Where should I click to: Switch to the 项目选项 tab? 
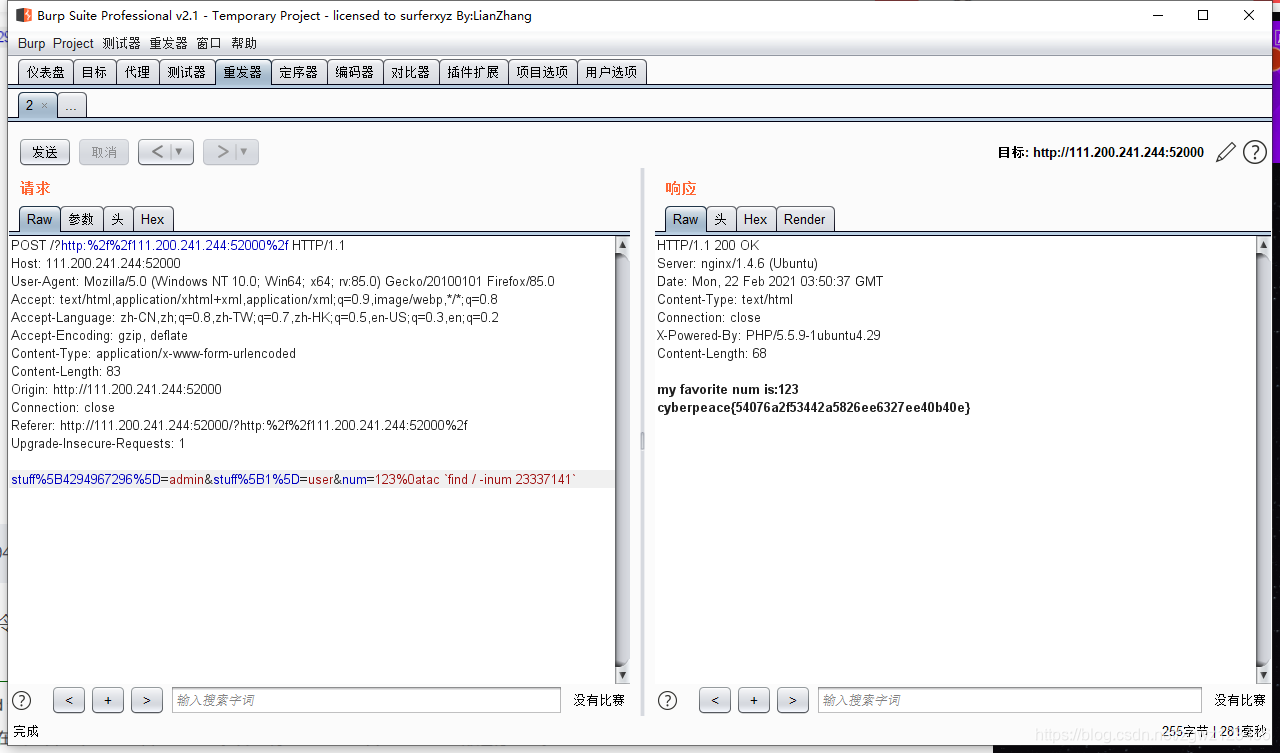pyautogui.click(x=542, y=72)
